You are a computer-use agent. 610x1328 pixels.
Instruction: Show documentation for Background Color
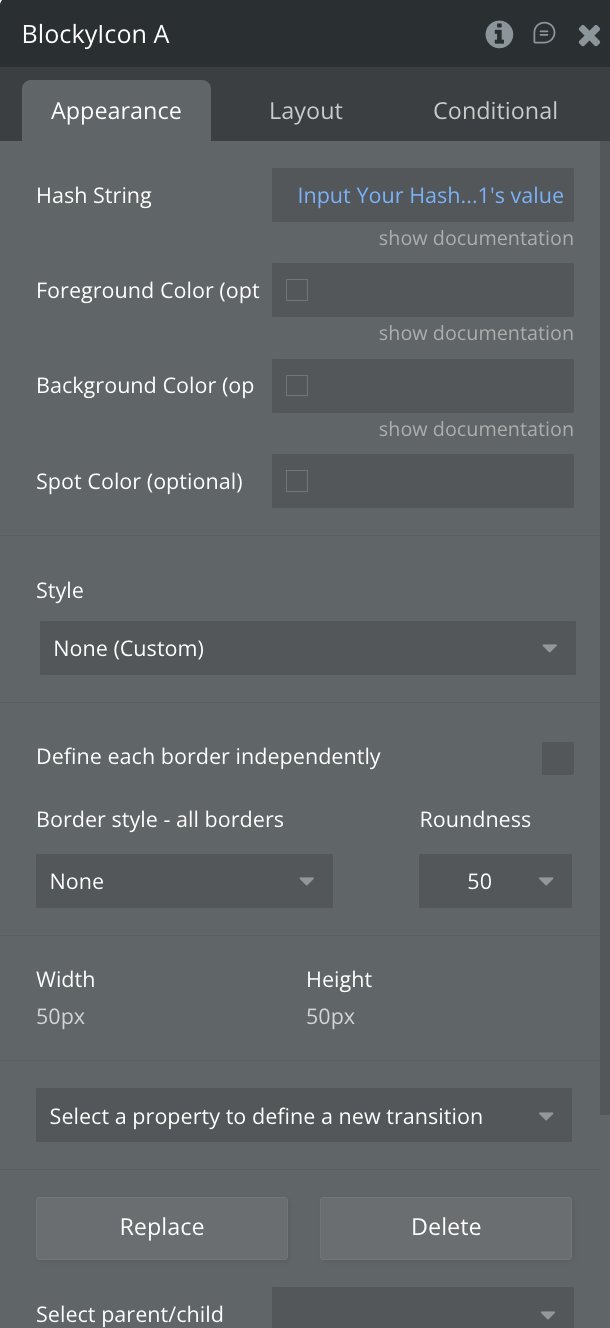tap(476, 429)
